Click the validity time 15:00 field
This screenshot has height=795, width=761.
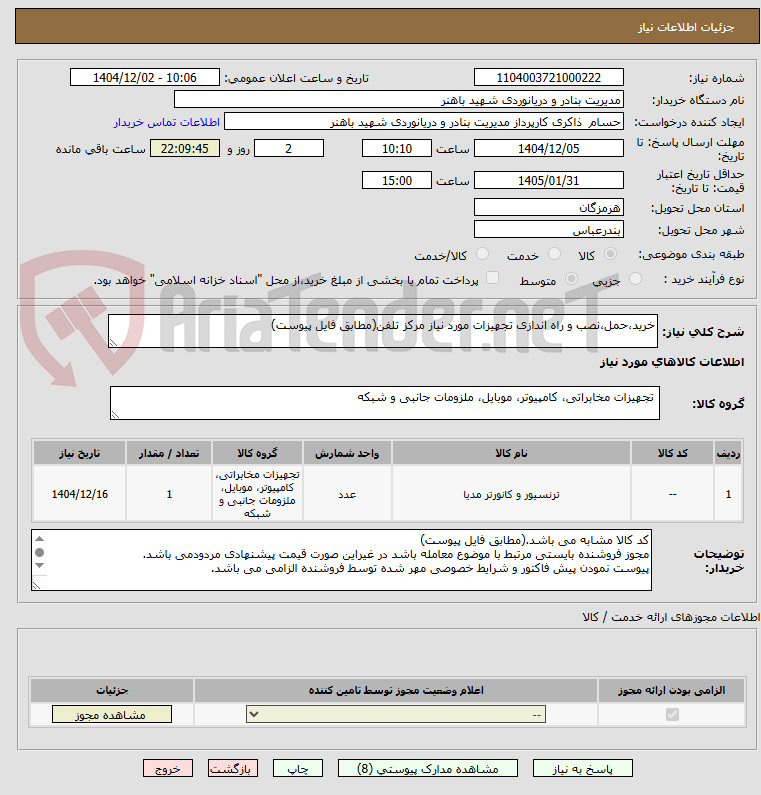pos(397,180)
